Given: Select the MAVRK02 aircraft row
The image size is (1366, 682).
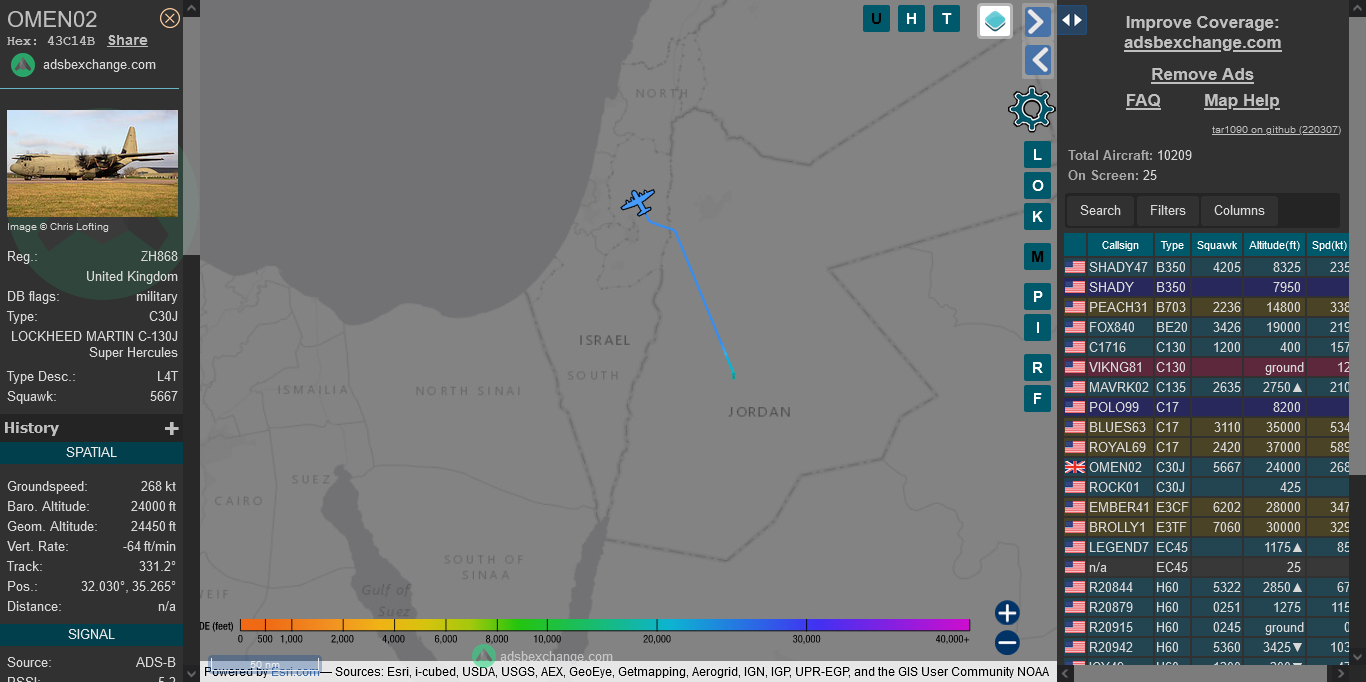Looking at the screenshot, I should (1206, 387).
